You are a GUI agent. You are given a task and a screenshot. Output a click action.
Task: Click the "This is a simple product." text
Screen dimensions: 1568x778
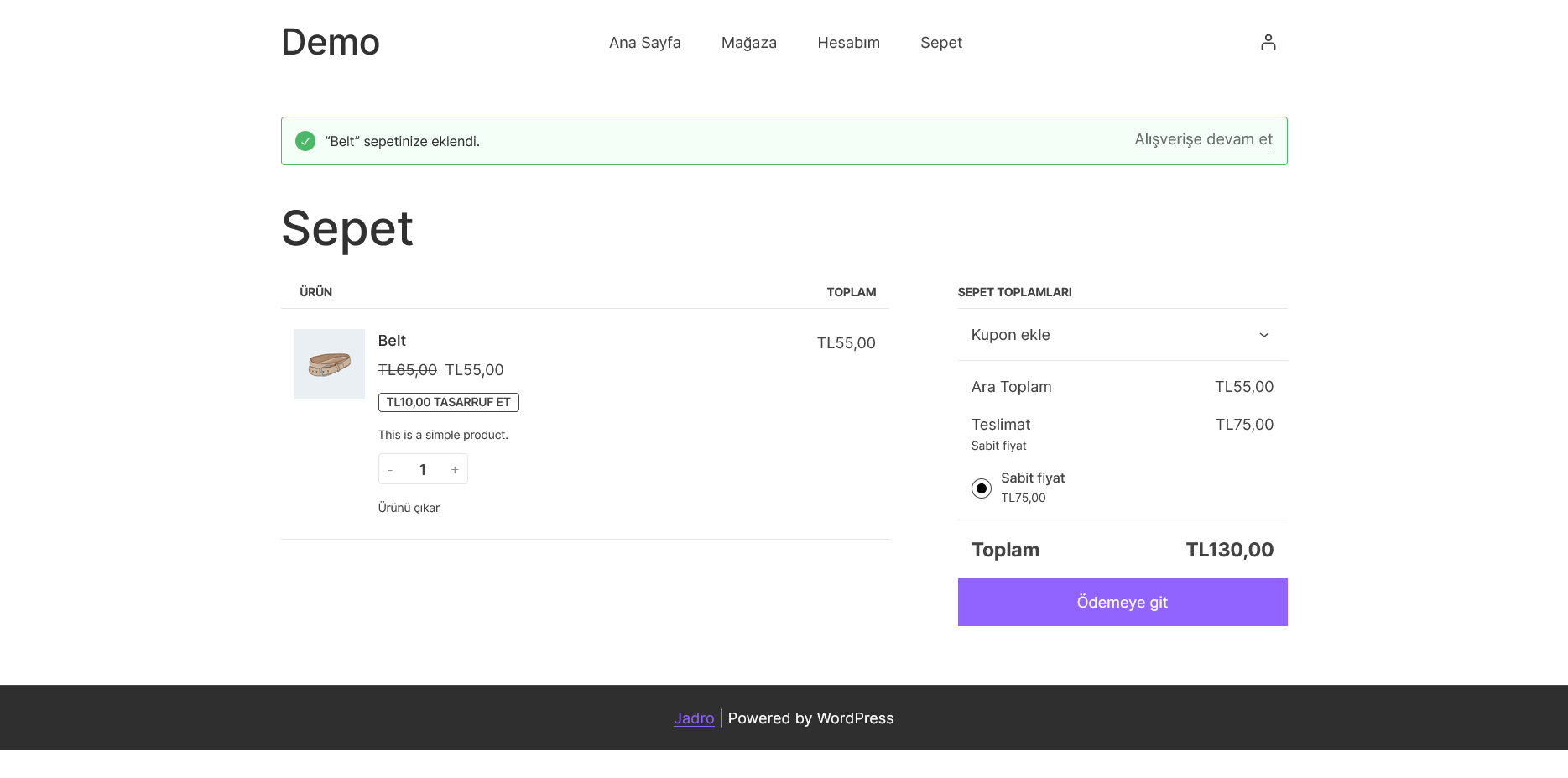[x=443, y=435]
